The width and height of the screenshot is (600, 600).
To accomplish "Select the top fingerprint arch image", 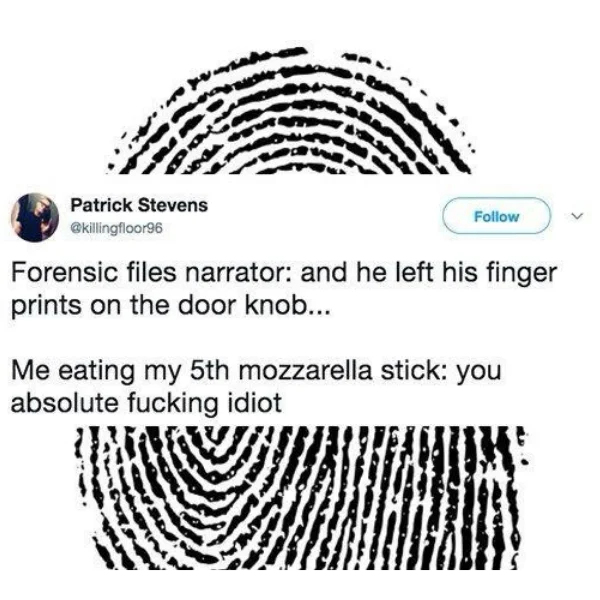I will coord(292,111).
